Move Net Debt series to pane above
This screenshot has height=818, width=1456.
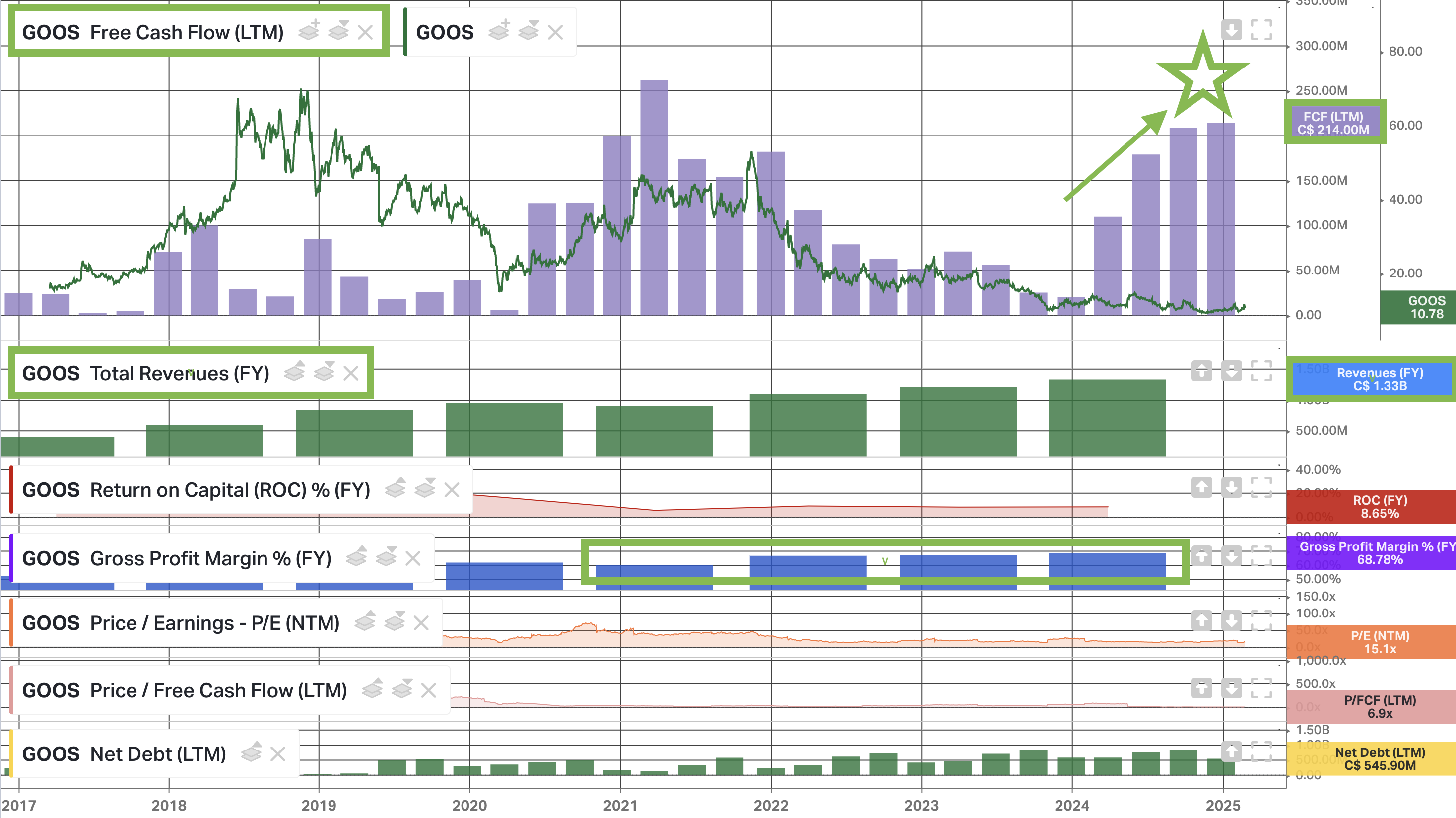tap(251, 752)
